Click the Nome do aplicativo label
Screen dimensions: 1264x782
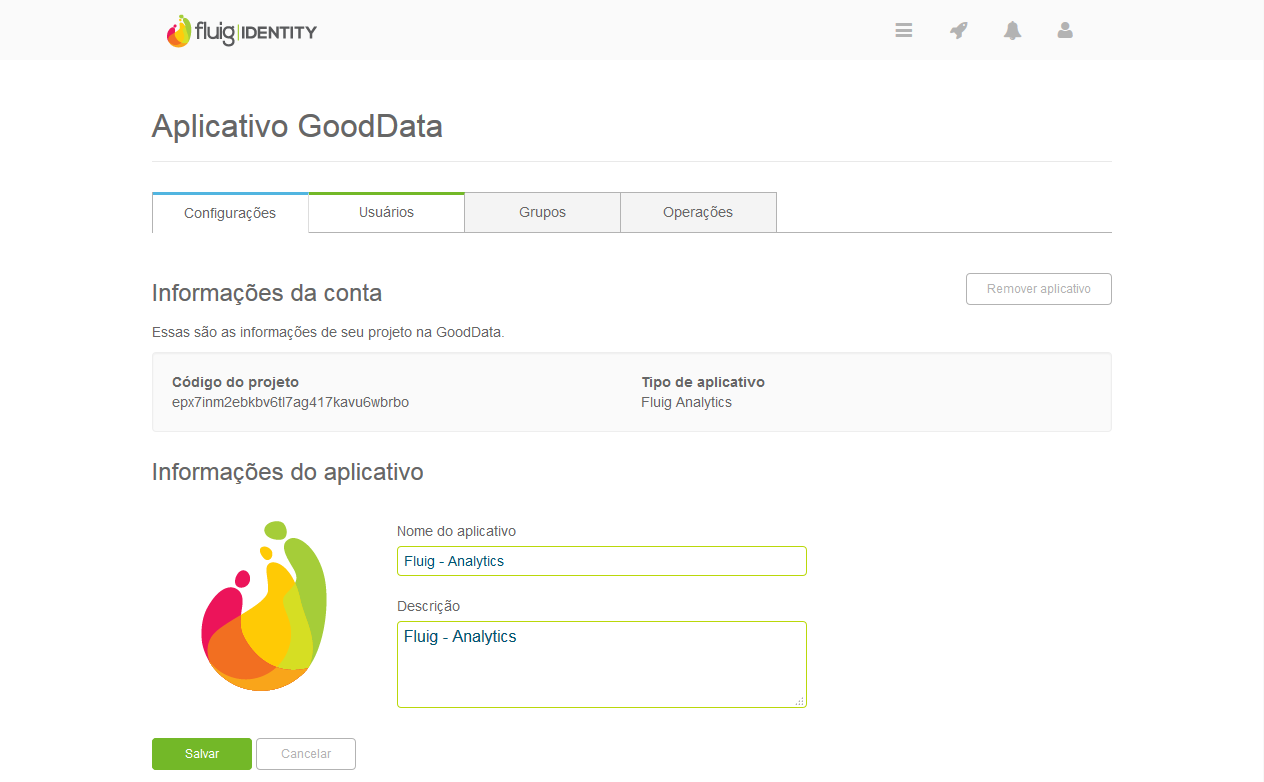click(456, 531)
